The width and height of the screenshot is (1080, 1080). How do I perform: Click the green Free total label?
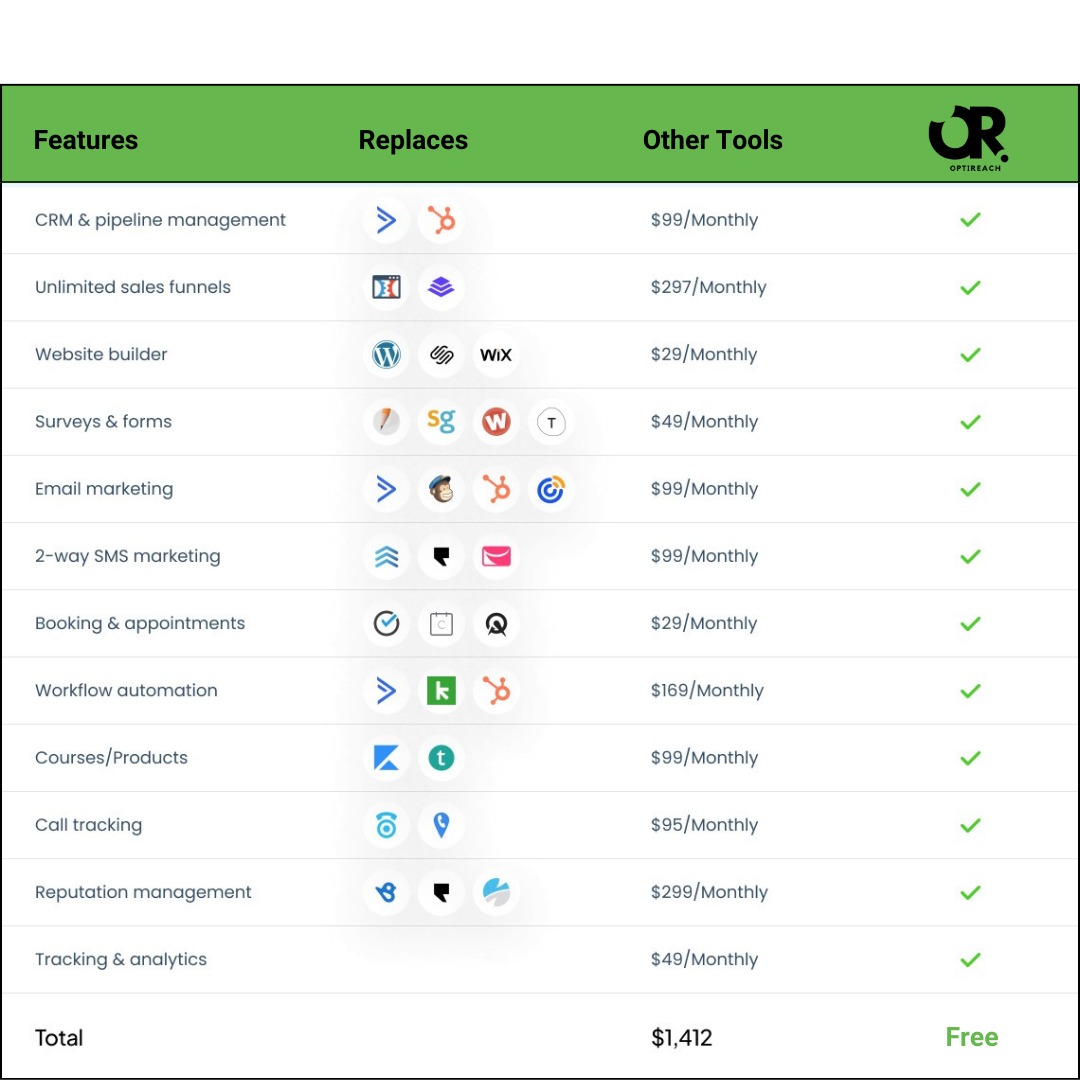(971, 1037)
